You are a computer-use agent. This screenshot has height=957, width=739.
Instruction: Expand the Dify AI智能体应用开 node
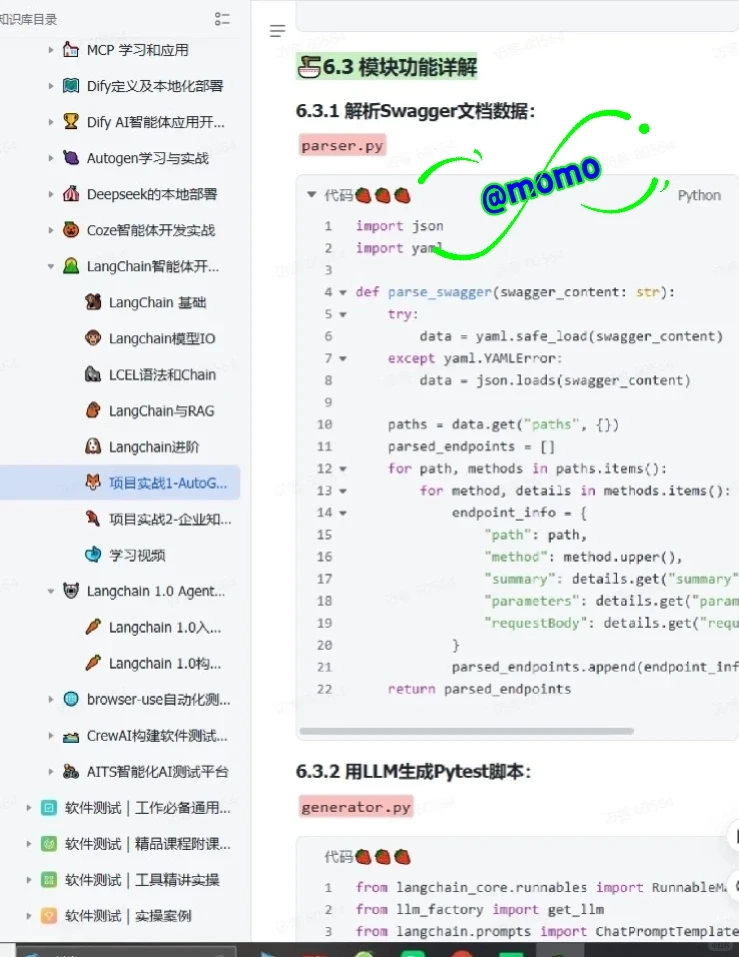51,122
